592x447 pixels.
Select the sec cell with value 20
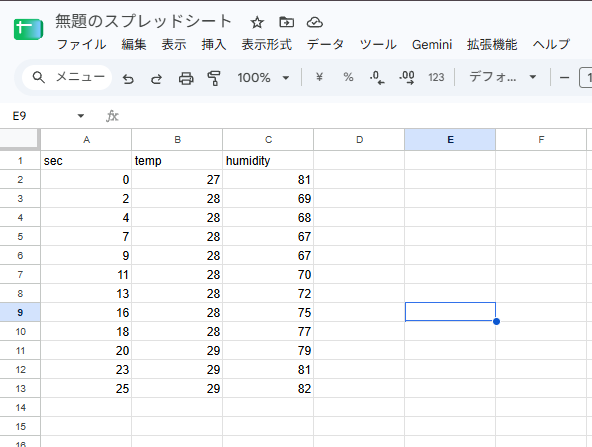(86, 350)
